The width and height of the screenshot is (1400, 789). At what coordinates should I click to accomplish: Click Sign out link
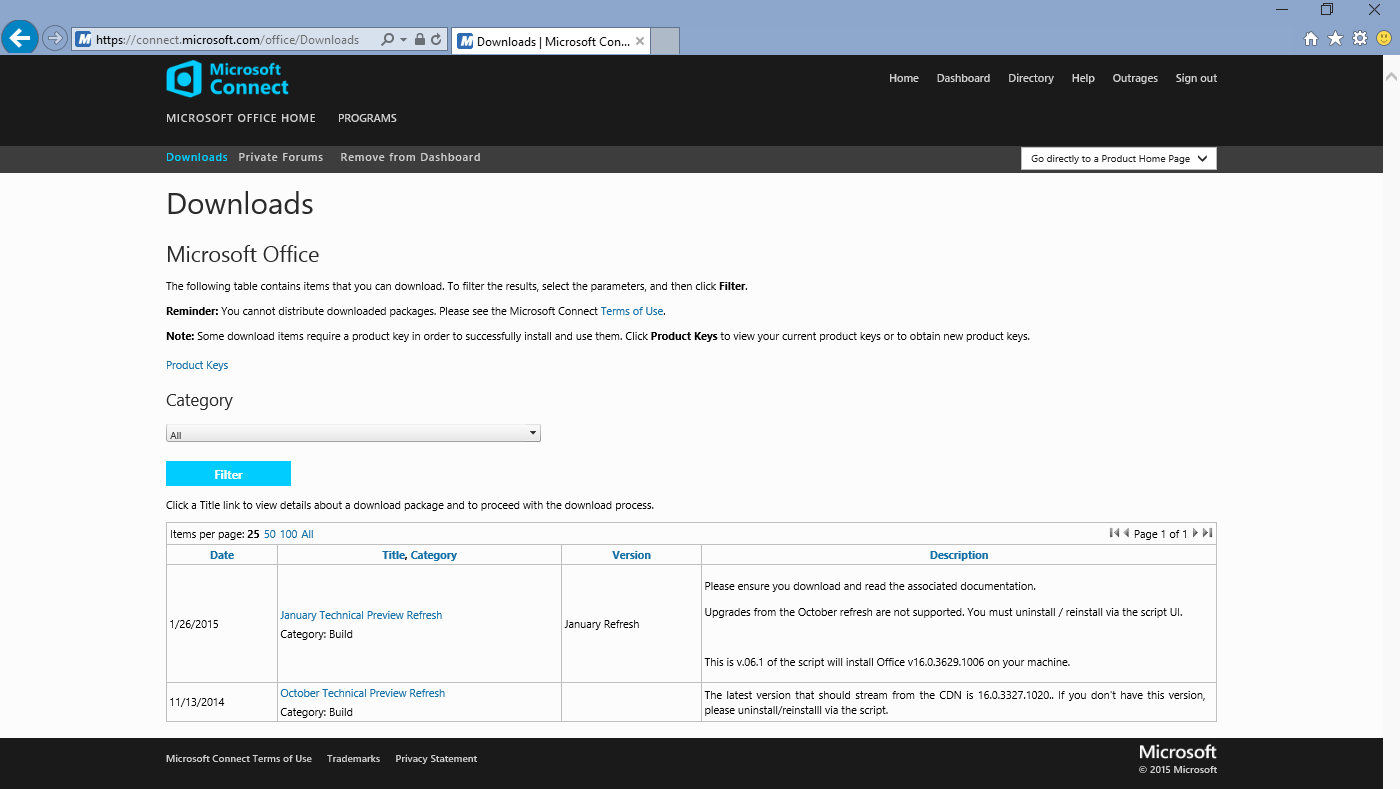pyautogui.click(x=1196, y=78)
